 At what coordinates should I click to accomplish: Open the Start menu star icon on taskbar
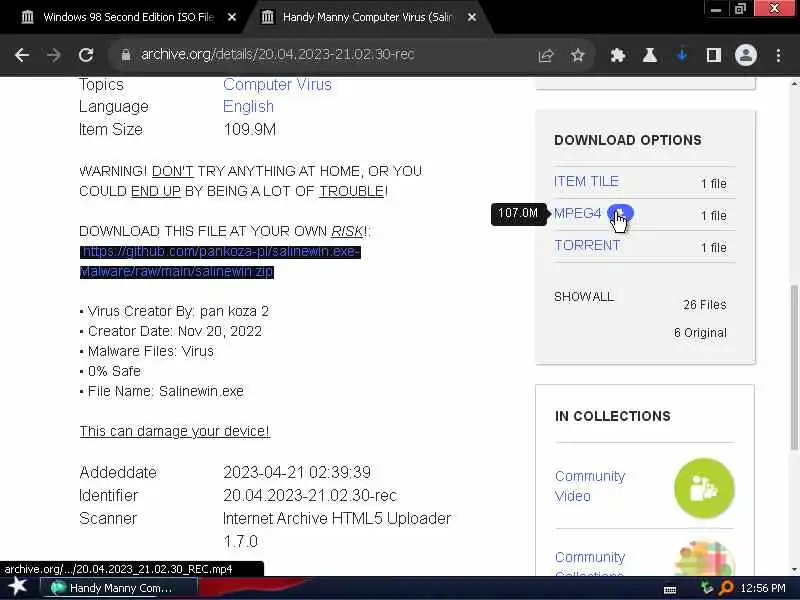pos(17,587)
